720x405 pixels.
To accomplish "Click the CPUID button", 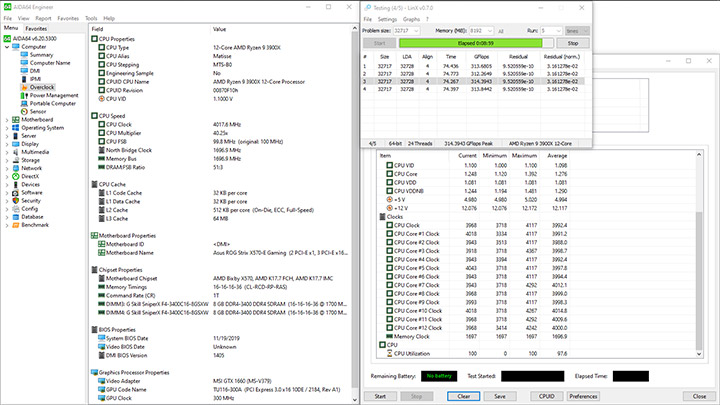I will [546, 396].
